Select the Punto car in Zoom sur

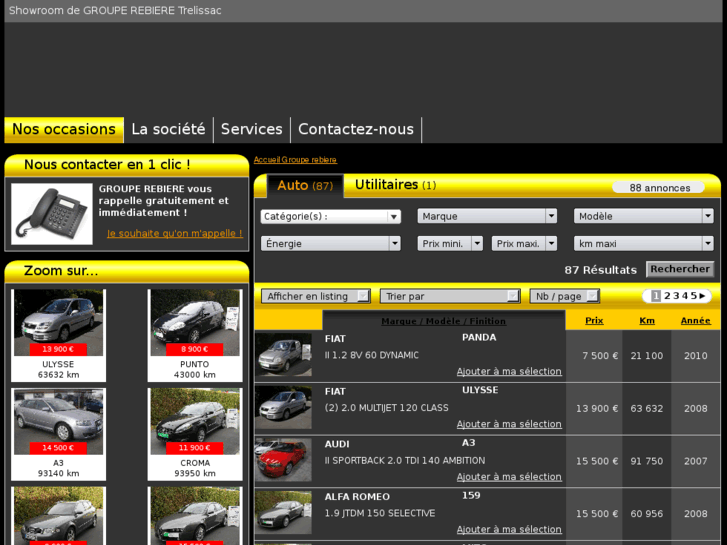pyautogui.click(x=195, y=323)
